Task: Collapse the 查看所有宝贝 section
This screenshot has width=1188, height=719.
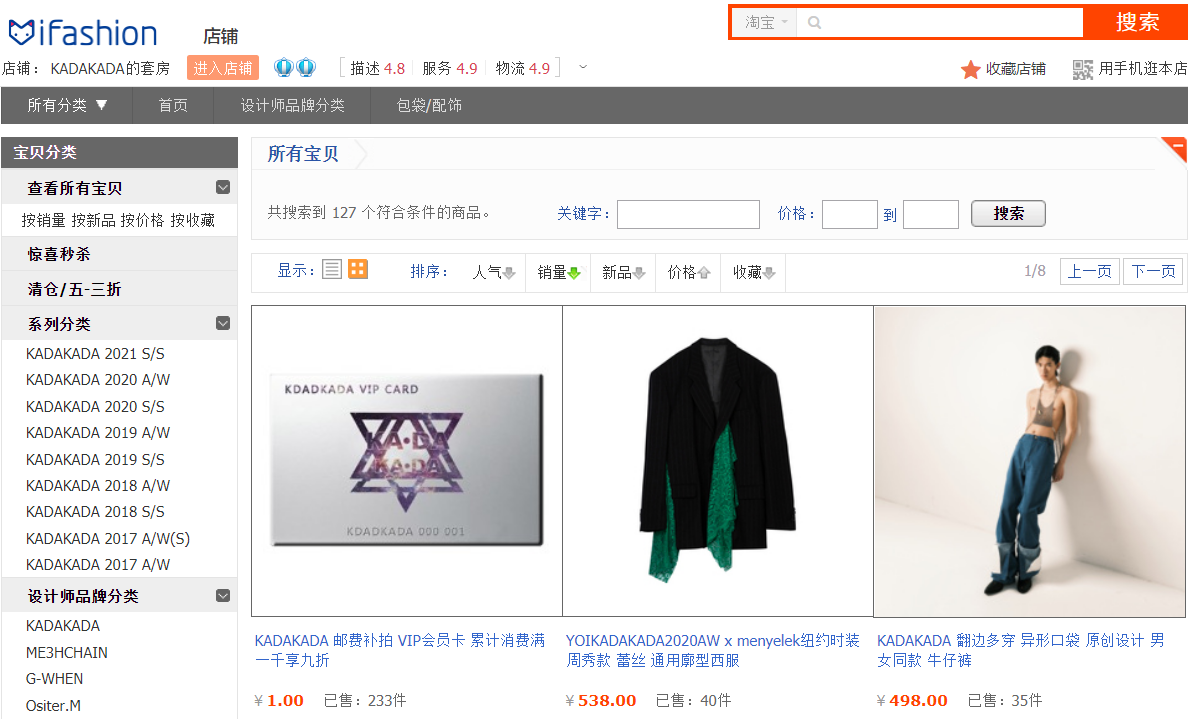Action: point(223,187)
